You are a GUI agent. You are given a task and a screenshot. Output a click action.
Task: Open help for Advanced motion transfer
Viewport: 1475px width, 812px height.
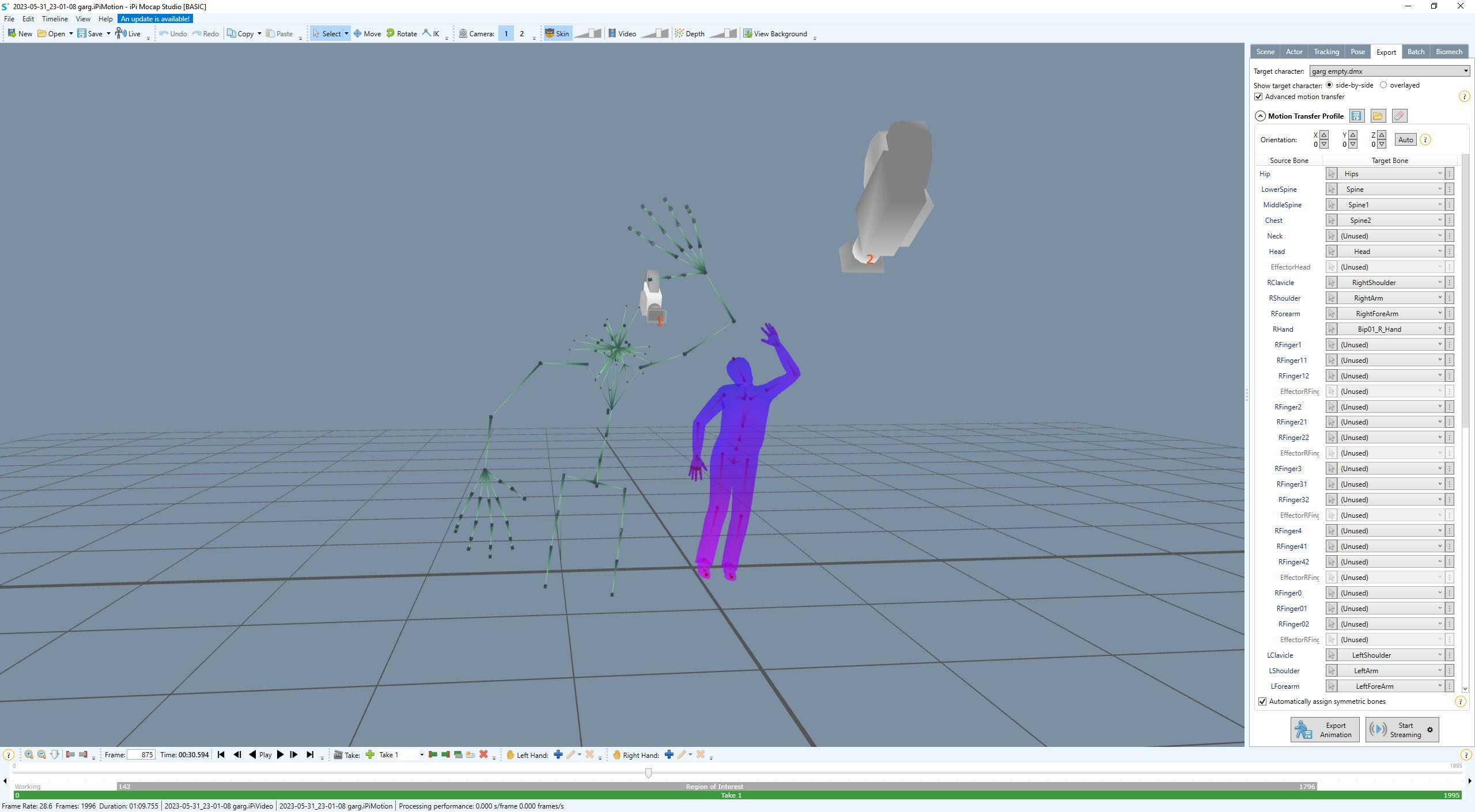(x=1464, y=96)
